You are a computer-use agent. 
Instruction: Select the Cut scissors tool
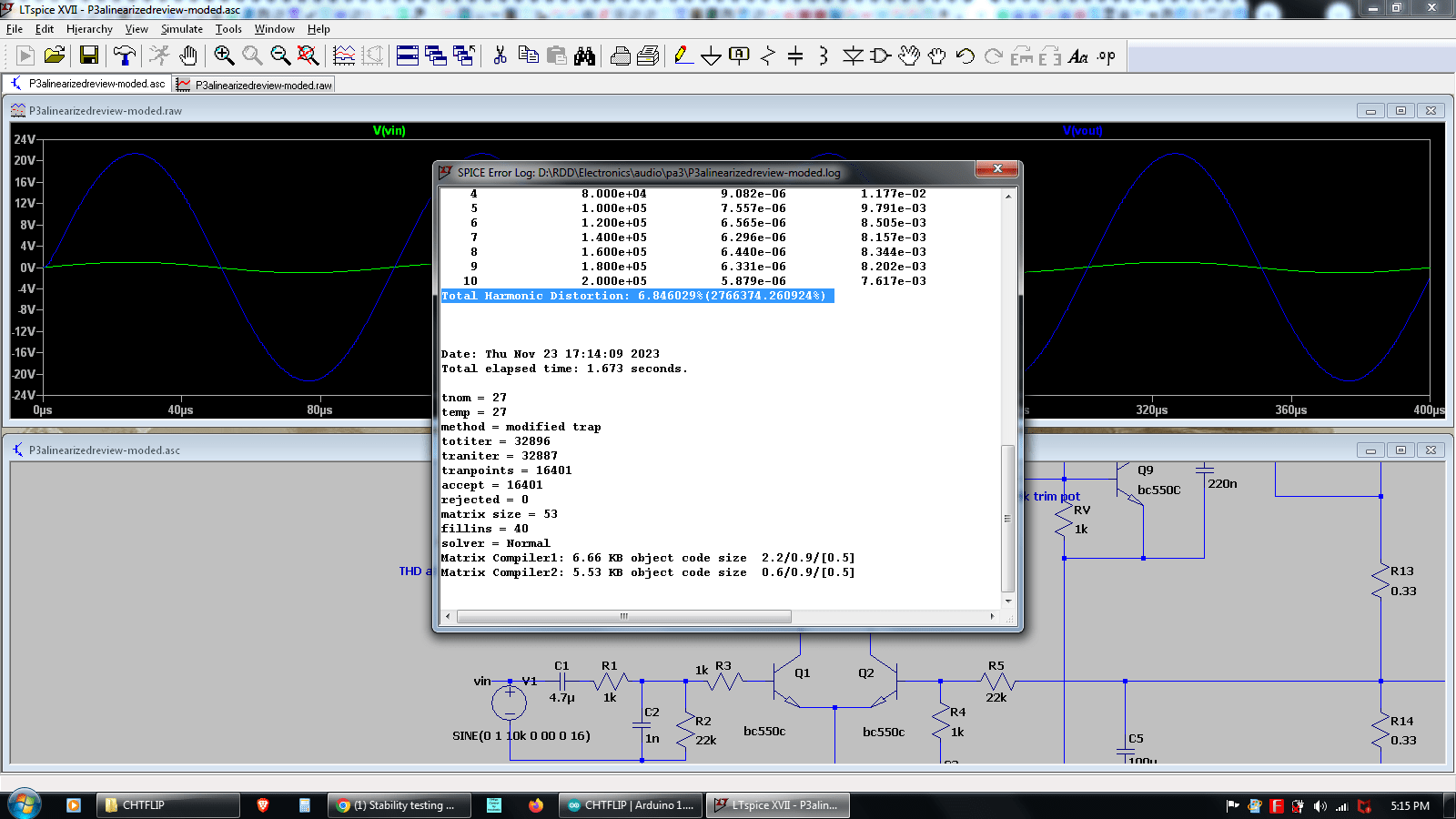click(500, 56)
